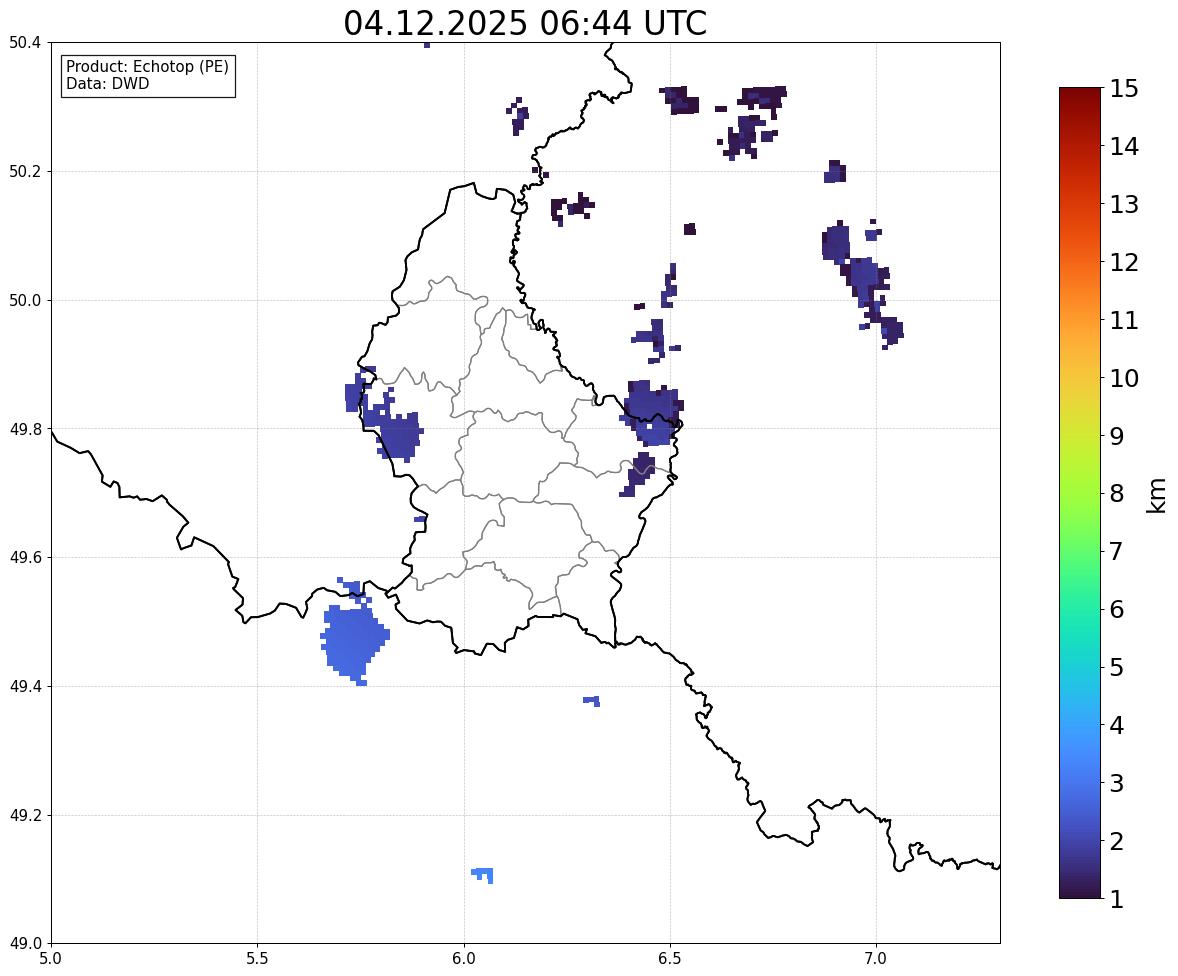Click colorbar tick label 3
Image resolution: width=1178 pixels, height=976 pixels.
point(1117,783)
